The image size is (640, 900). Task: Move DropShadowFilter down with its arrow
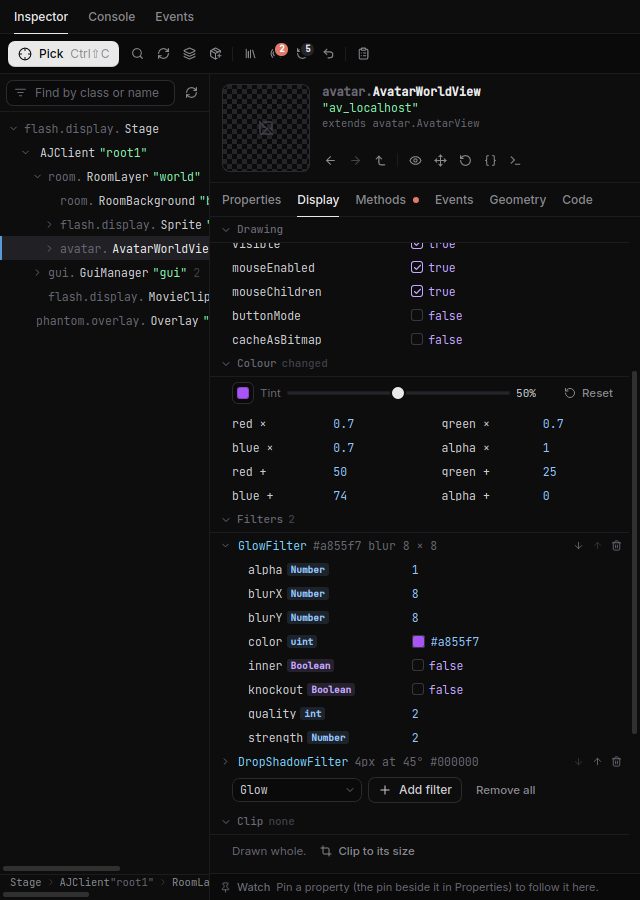coord(578,762)
